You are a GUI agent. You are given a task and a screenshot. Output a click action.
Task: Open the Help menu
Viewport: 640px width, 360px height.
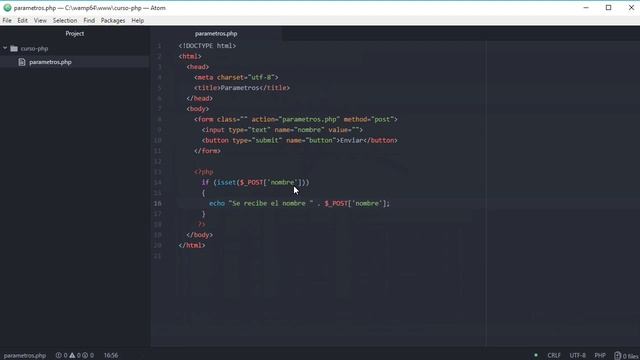click(x=138, y=20)
